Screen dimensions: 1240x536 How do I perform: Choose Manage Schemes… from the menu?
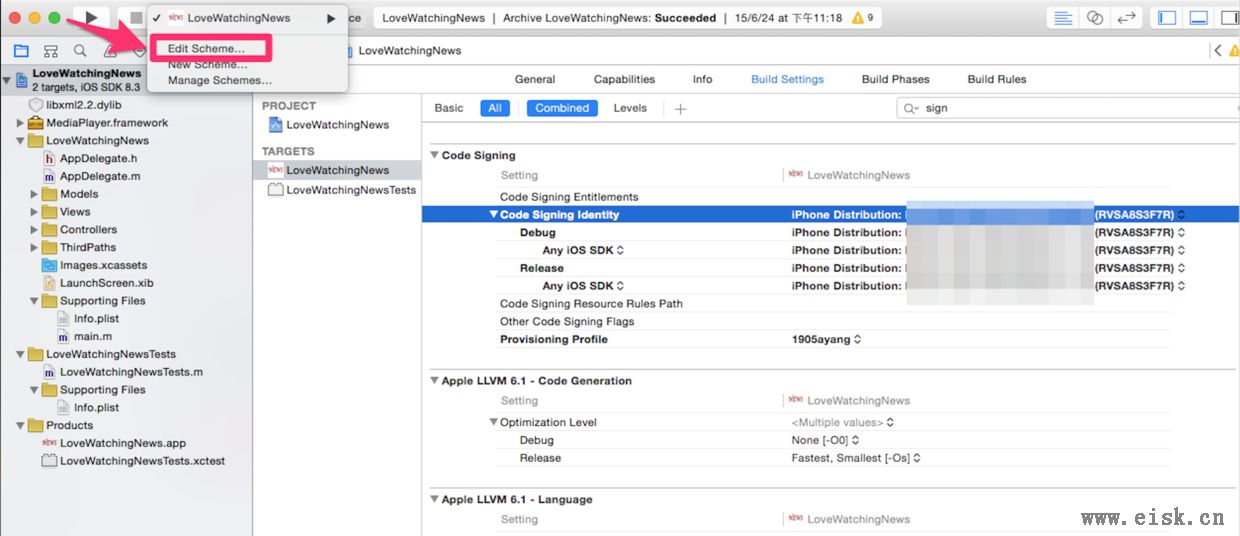[220, 80]
